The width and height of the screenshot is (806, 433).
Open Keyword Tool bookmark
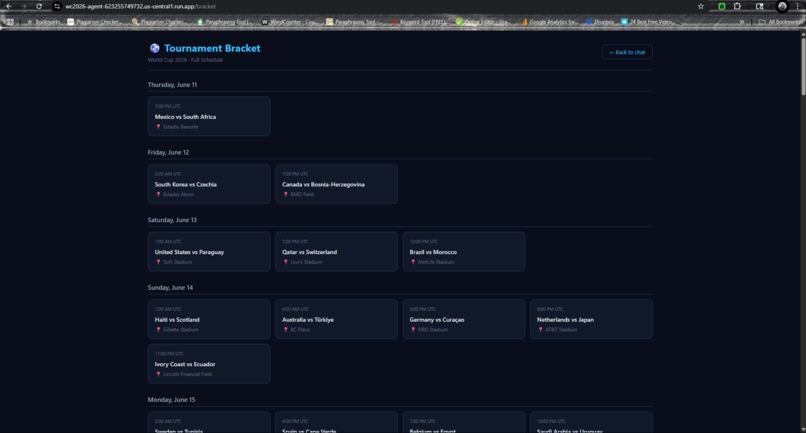pyautogui.click(x=418, y=22)
